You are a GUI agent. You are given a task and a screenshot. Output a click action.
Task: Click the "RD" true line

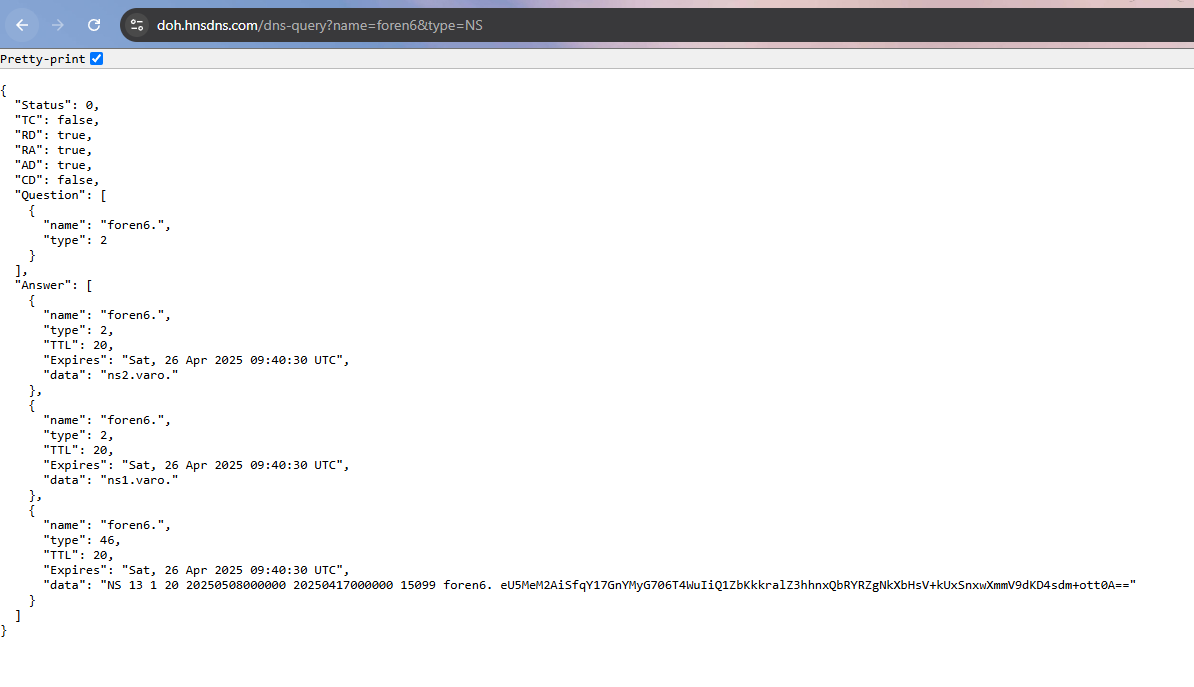pyautogui.click(x=53, y=135)
